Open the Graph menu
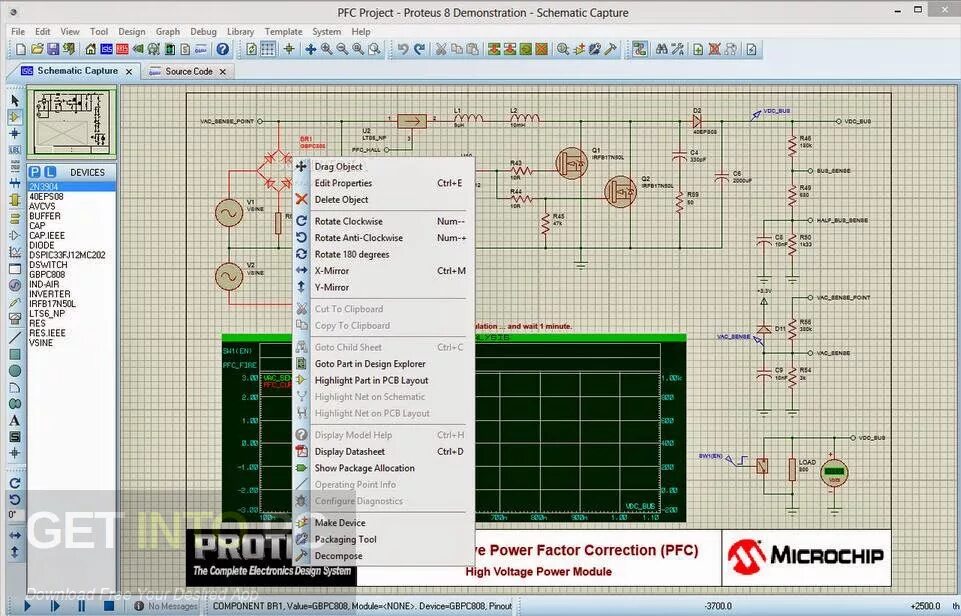 click(167, 31)
